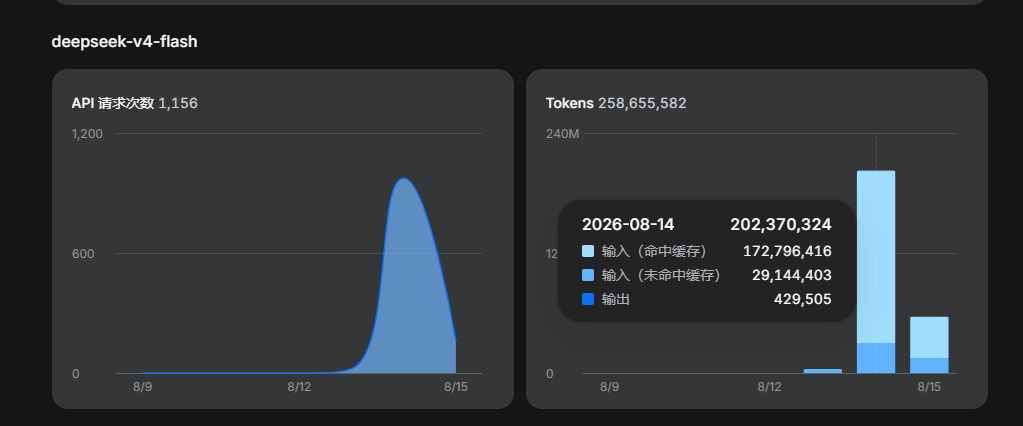The image size is (1023, 426).
Task: Click the 1,200 axis label
Action: (x=87, y=134)
